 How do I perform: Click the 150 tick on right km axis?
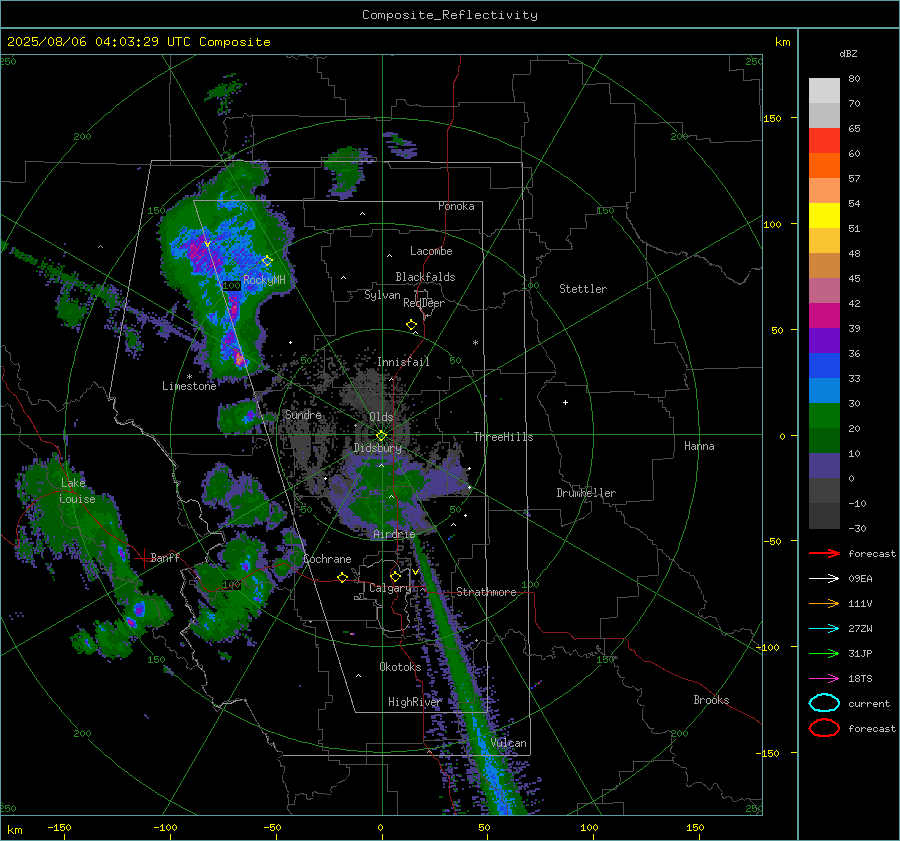click(x=772, y=118)
